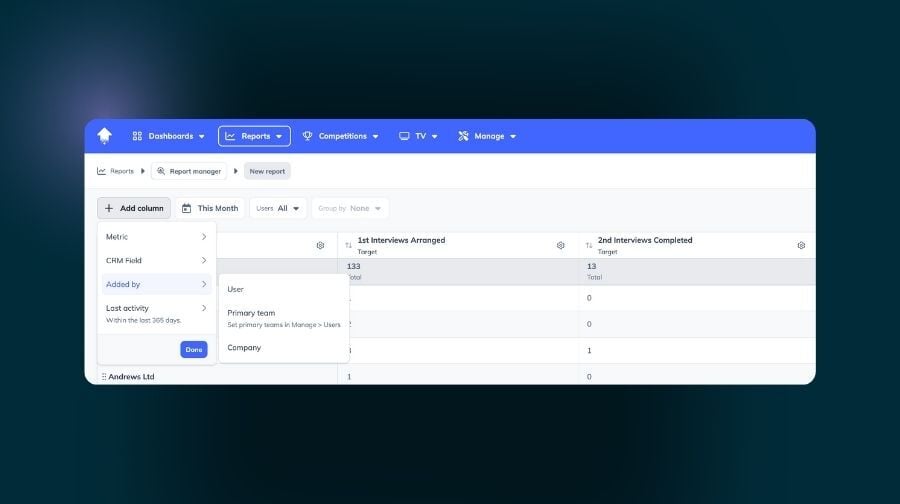Click gear icon in first column header
This screenshot has width=900, height=504.
(320, 245)
